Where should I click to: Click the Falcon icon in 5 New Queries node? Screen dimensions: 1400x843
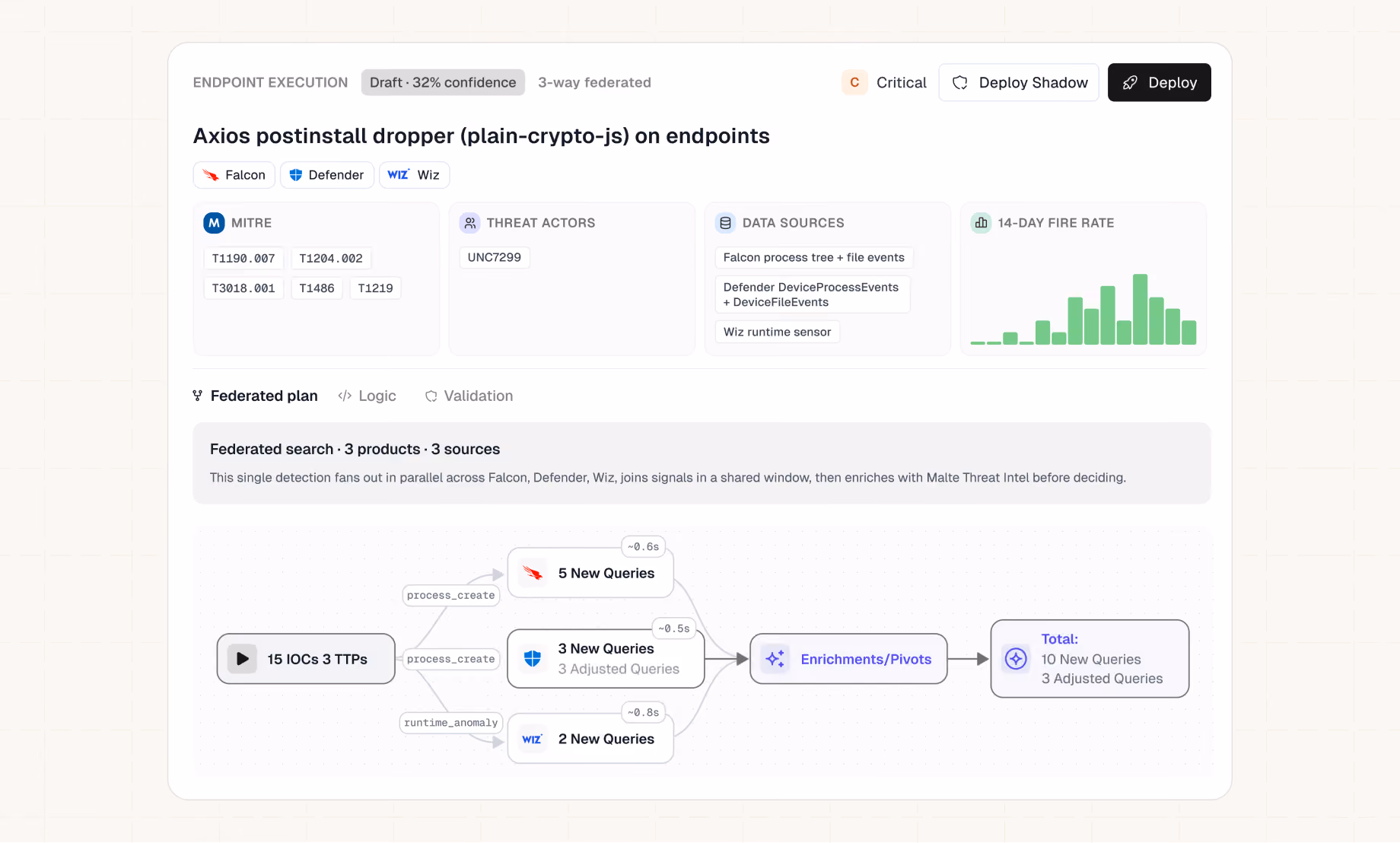[533, 573]
